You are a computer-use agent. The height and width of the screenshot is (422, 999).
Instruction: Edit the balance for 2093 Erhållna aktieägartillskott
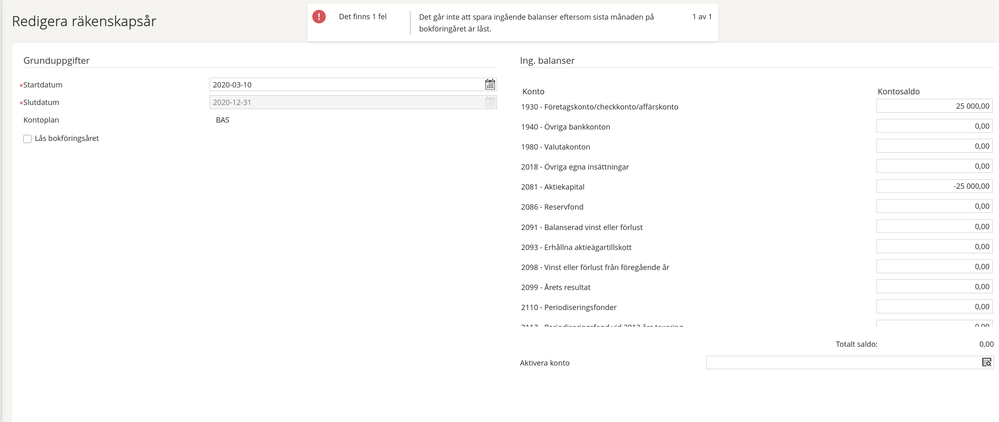[x=934, y=247]
